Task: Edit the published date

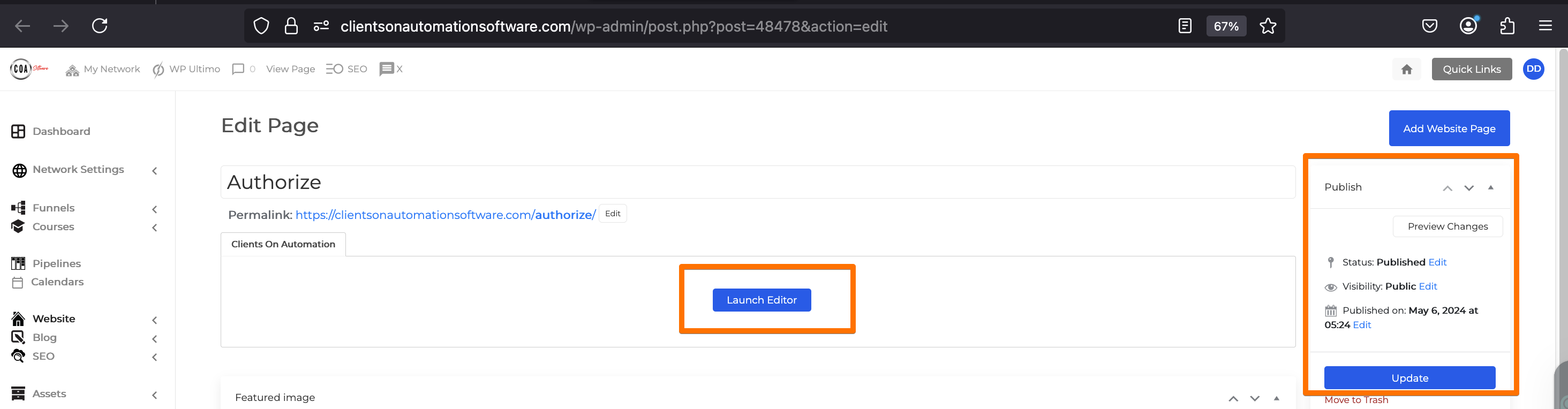Action: pyautogui.click(x=1362, y=325)
